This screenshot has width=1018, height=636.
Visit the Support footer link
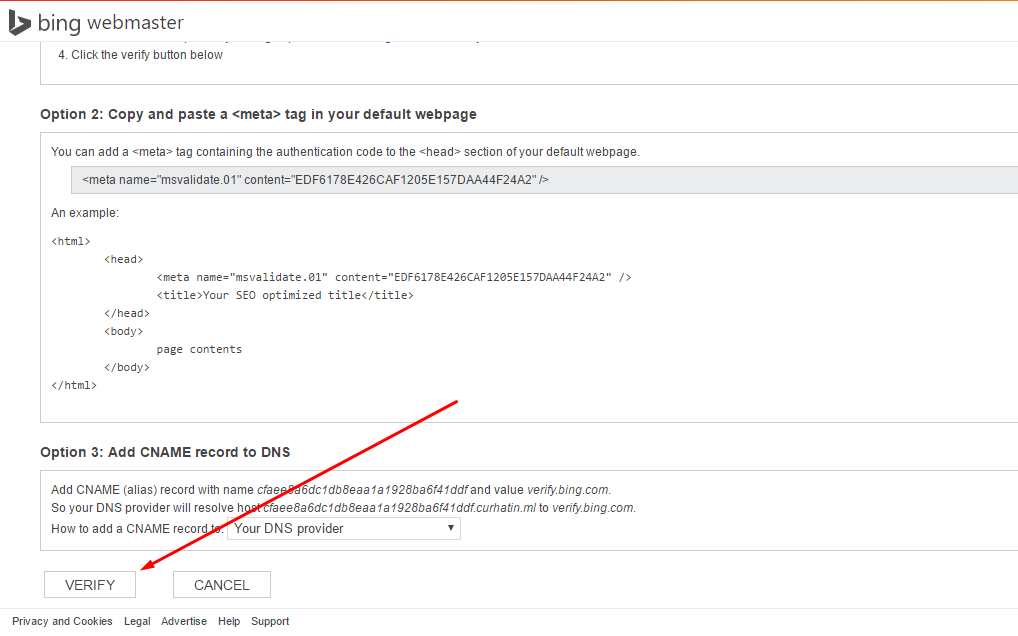(270, 621)
